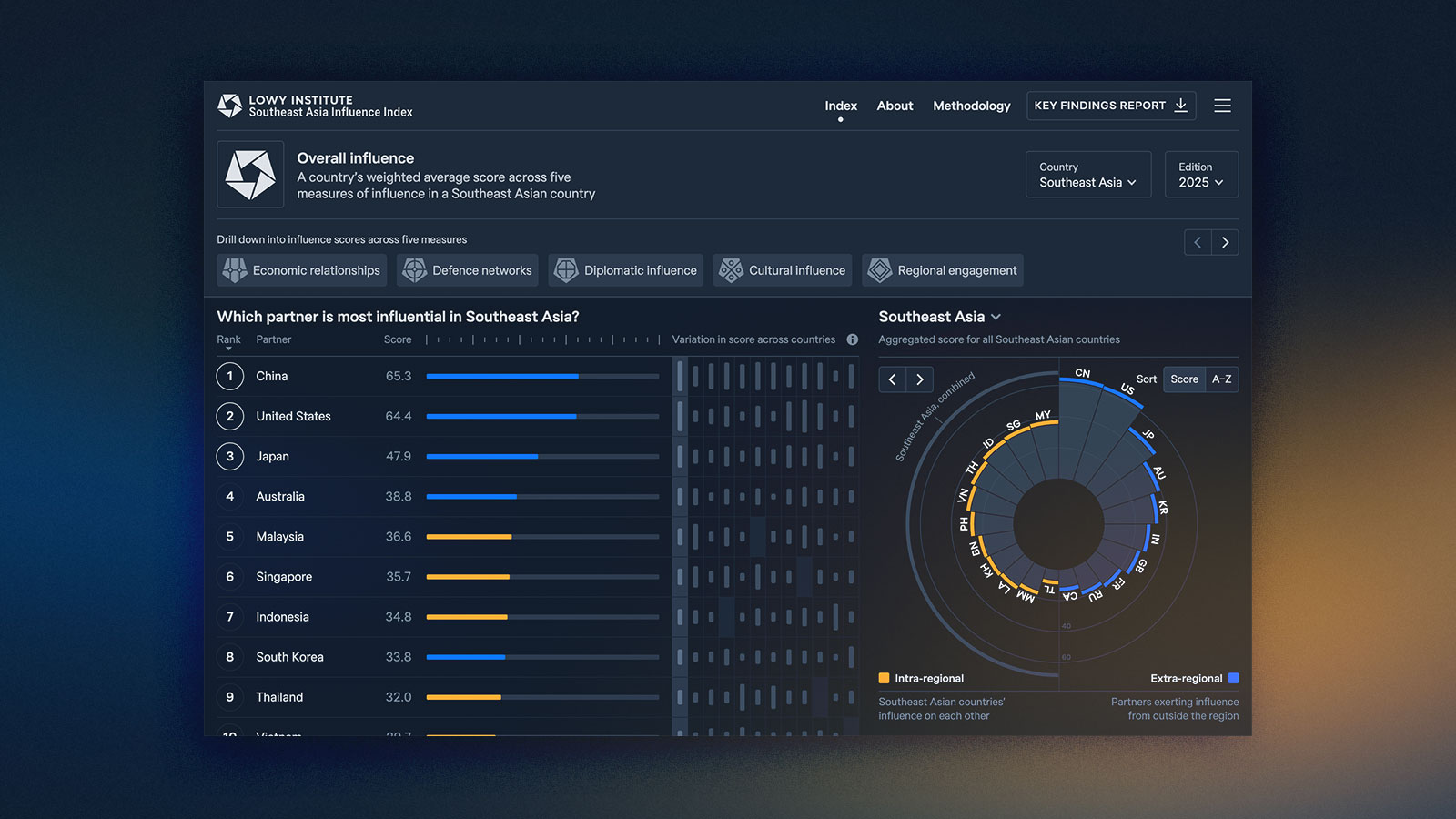This screenshot has width=1456, height=819.
Task: Switch chart sorting to A–Z
Action: tap(1221, 379)
